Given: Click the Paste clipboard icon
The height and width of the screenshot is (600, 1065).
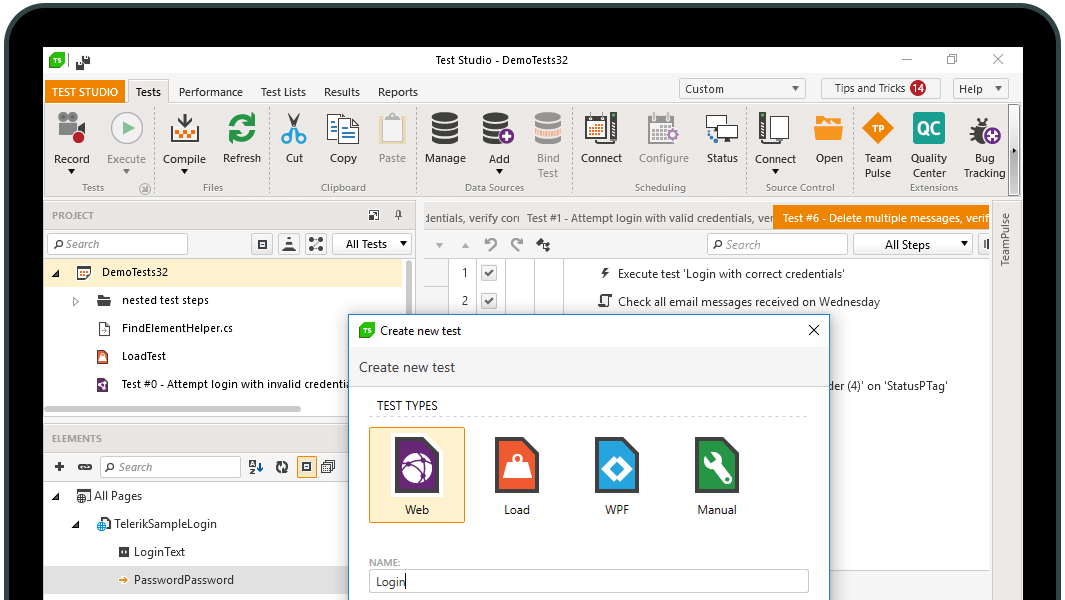Looking at the screenshot, I should coord(392,128).
